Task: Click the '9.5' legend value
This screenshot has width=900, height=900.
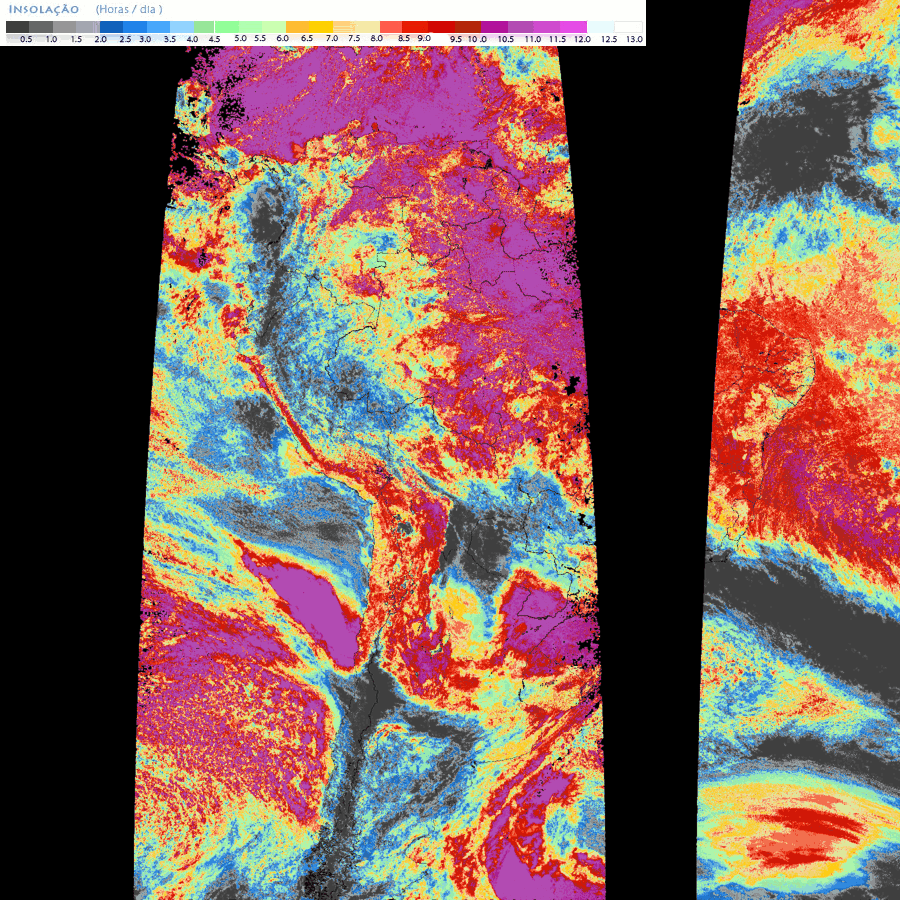Action: tap(456, 39)
